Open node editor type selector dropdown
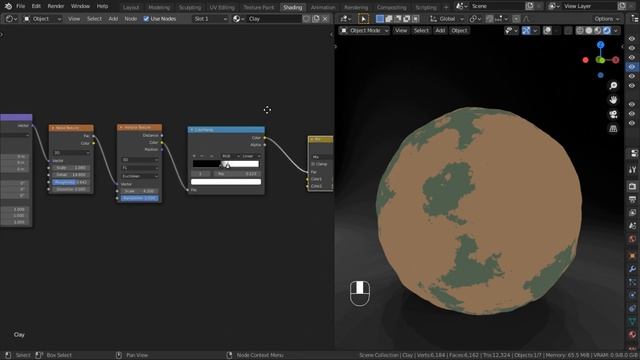The height and width of the screenshot is (360, 640). coord(11,19)
